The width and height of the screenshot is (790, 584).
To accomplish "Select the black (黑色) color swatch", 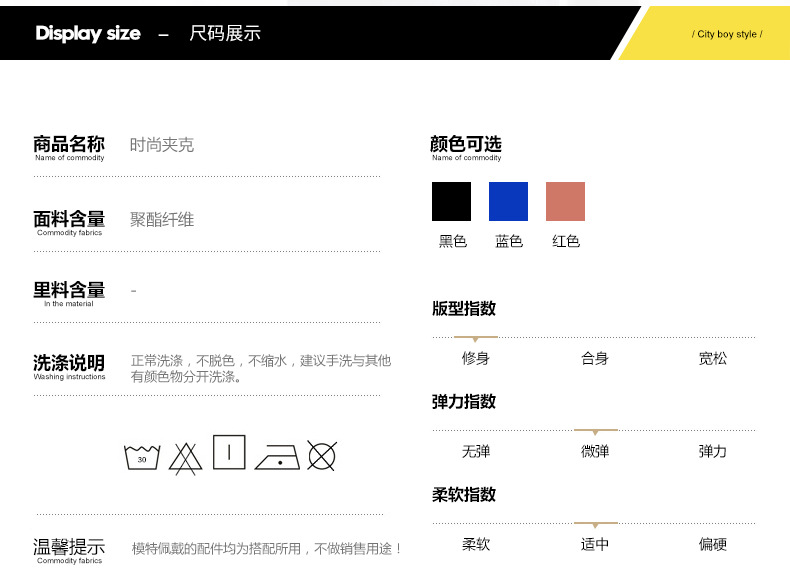I will click(x=451, y=201).
